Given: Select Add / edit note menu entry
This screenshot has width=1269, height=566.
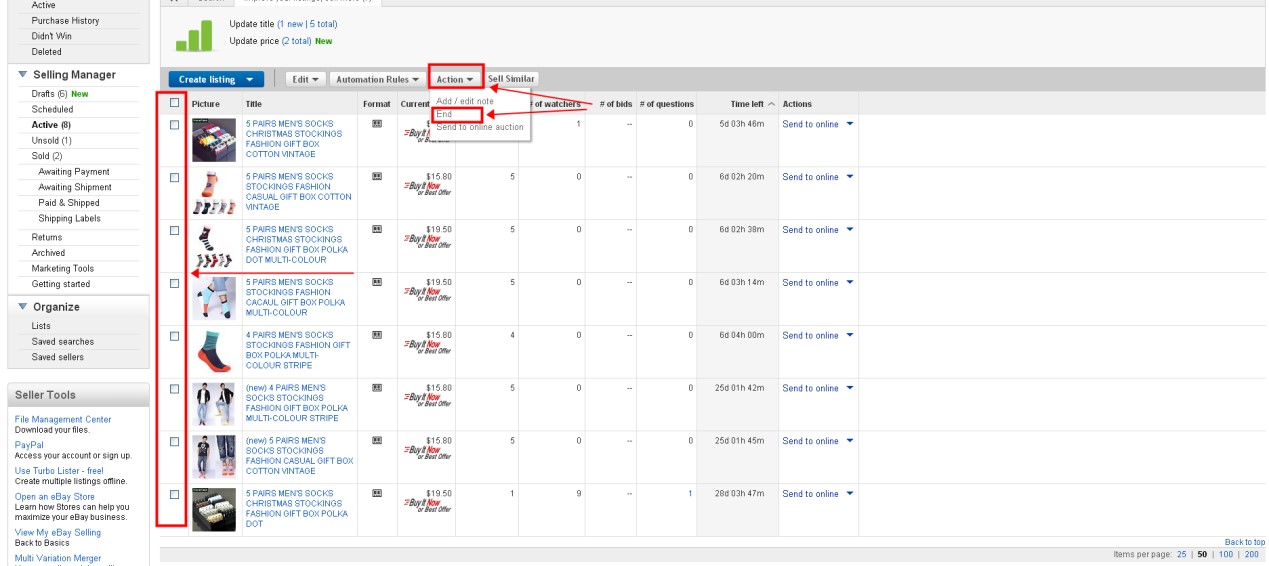Looking at the screenshot, I should pos(465,101).
